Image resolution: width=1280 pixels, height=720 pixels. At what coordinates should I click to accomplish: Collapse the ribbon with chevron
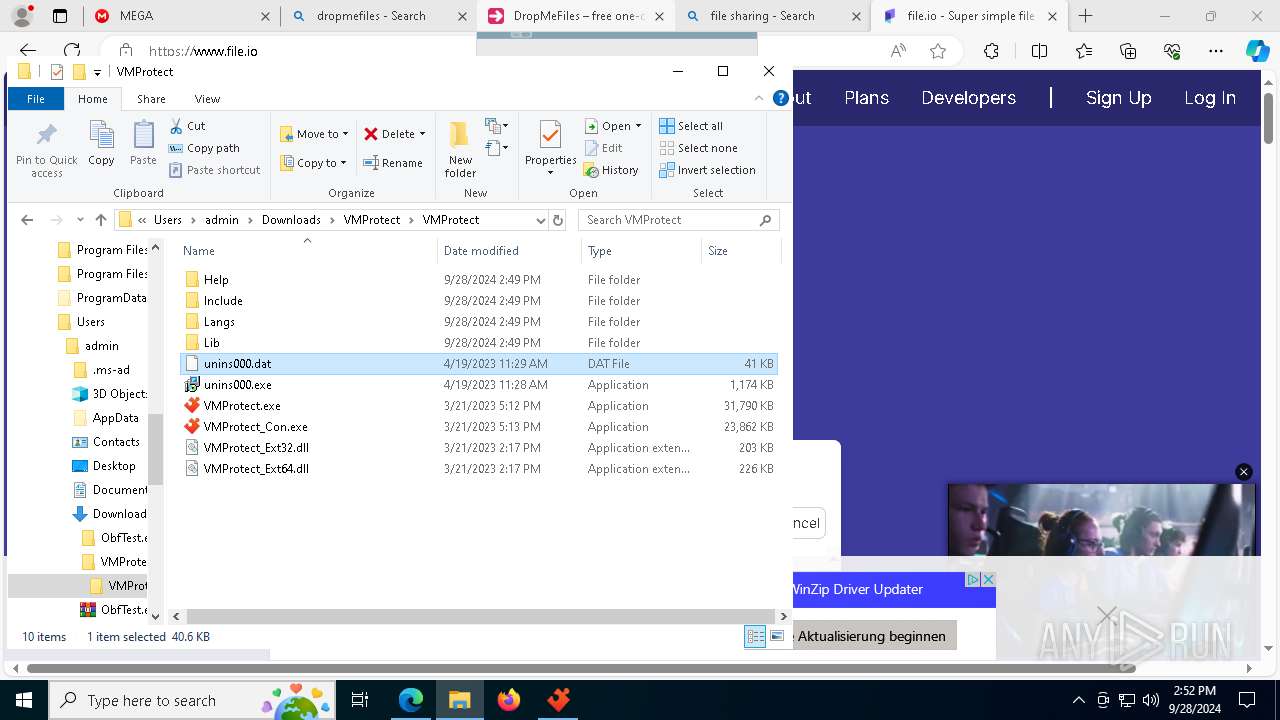[x=759, y=99]
